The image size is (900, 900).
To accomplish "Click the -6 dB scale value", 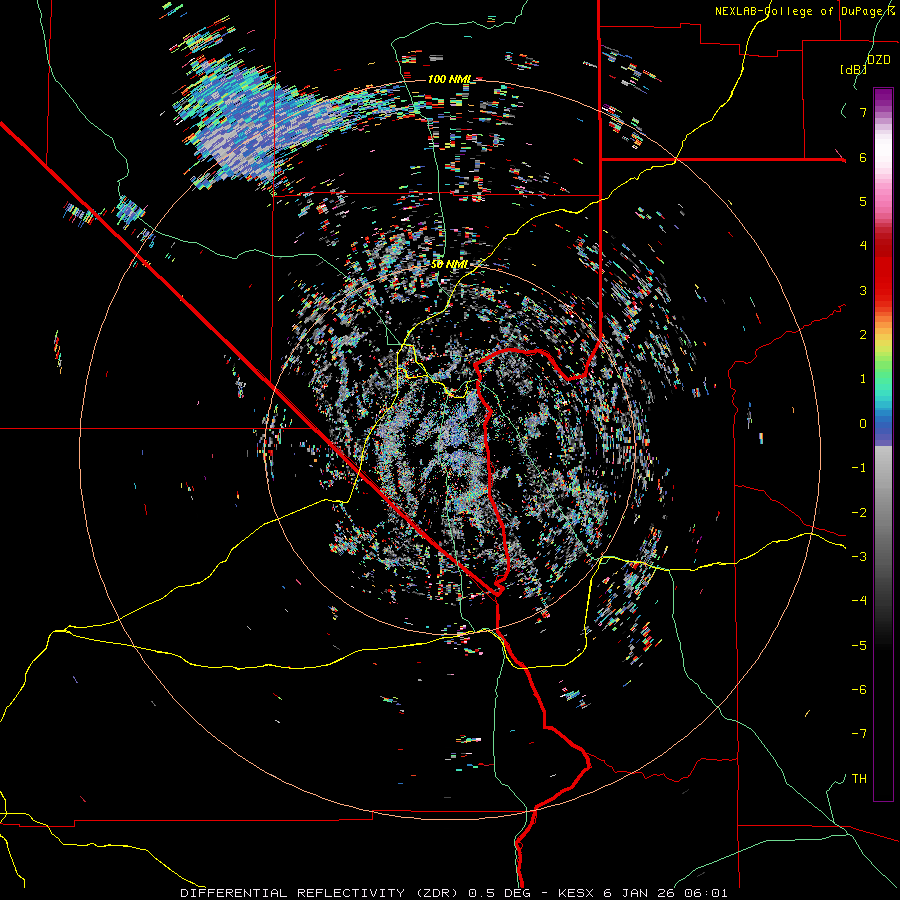I will pyautogui.click(x=859, y=690).
